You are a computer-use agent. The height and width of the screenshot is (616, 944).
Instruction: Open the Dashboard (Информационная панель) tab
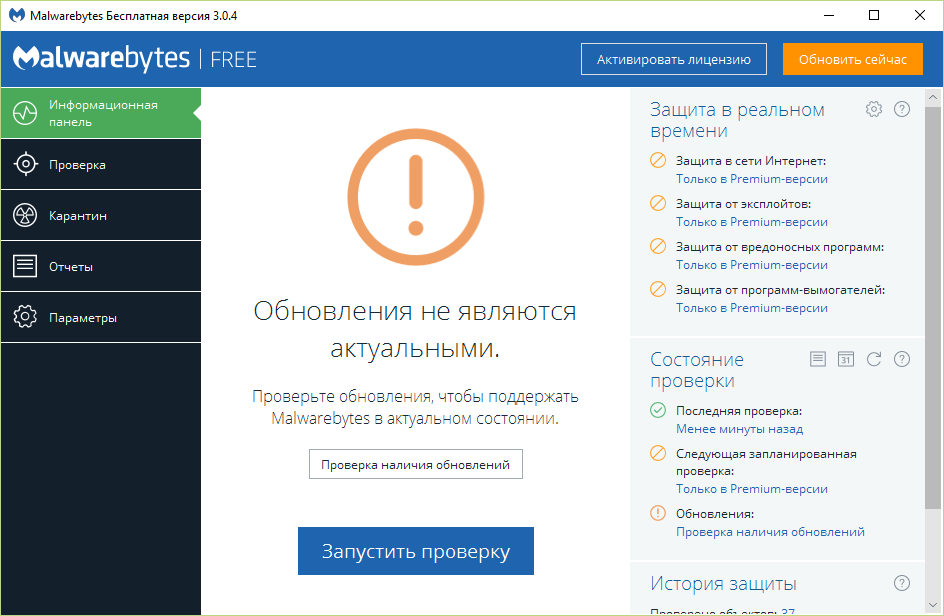[x=101, y=113]
